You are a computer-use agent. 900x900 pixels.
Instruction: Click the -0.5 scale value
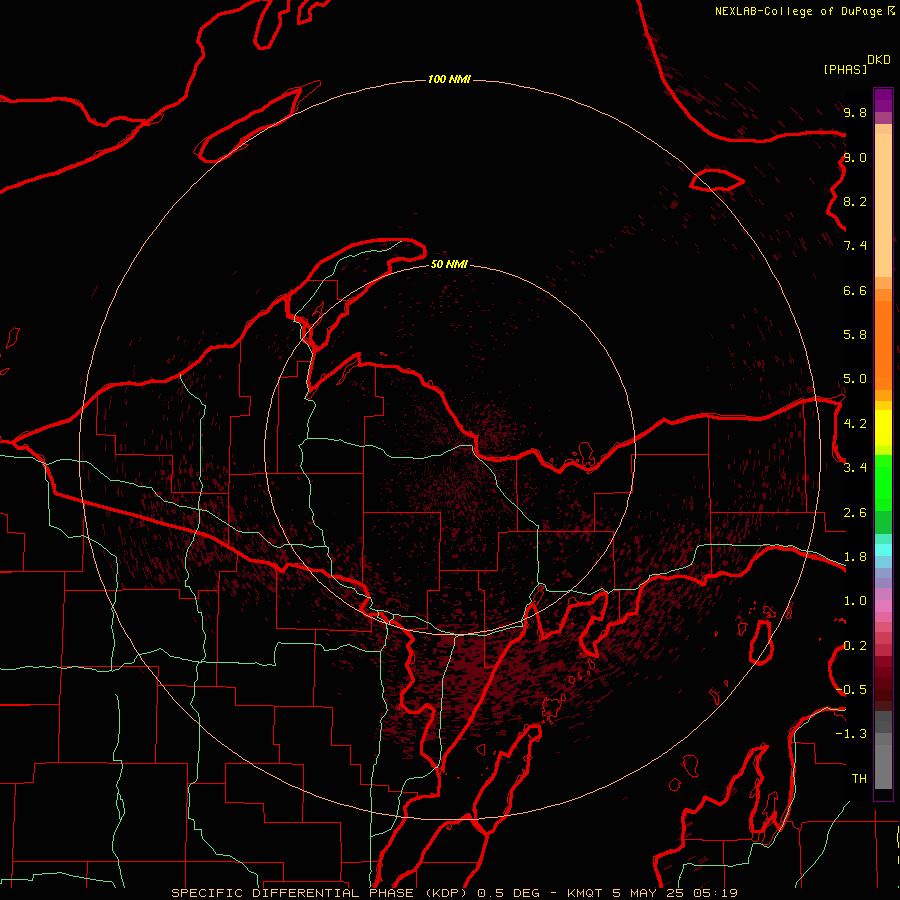851,690
